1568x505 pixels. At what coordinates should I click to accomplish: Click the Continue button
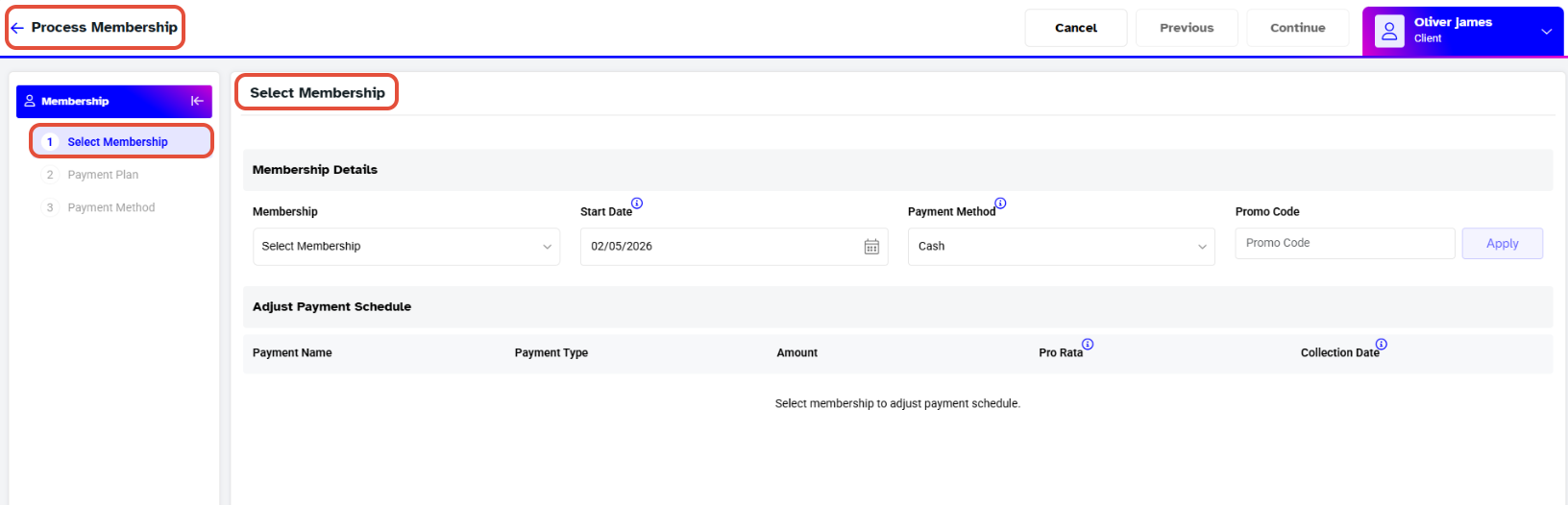coord(1298,28)
